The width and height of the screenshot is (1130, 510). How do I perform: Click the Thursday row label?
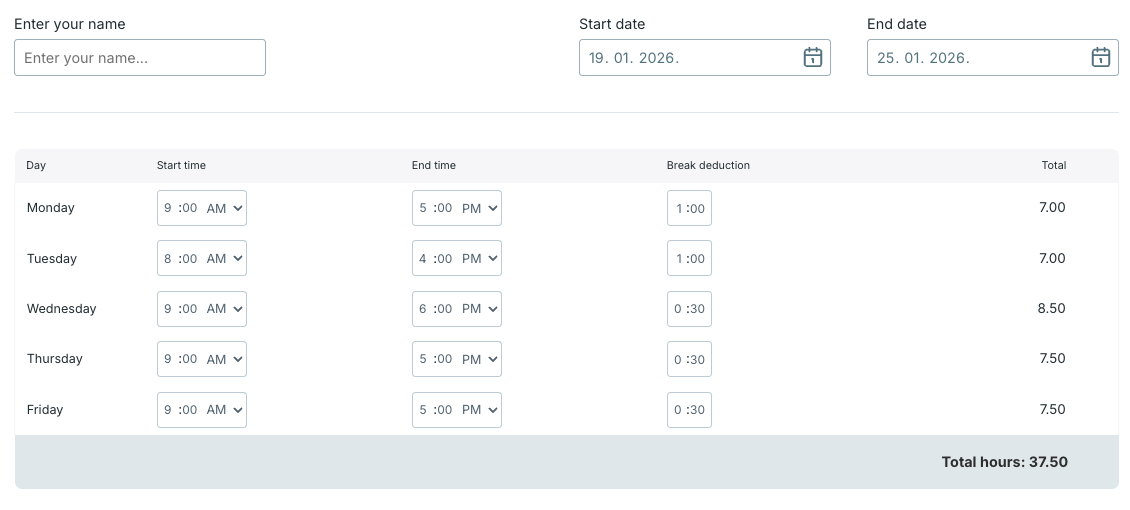coord(55,359)
